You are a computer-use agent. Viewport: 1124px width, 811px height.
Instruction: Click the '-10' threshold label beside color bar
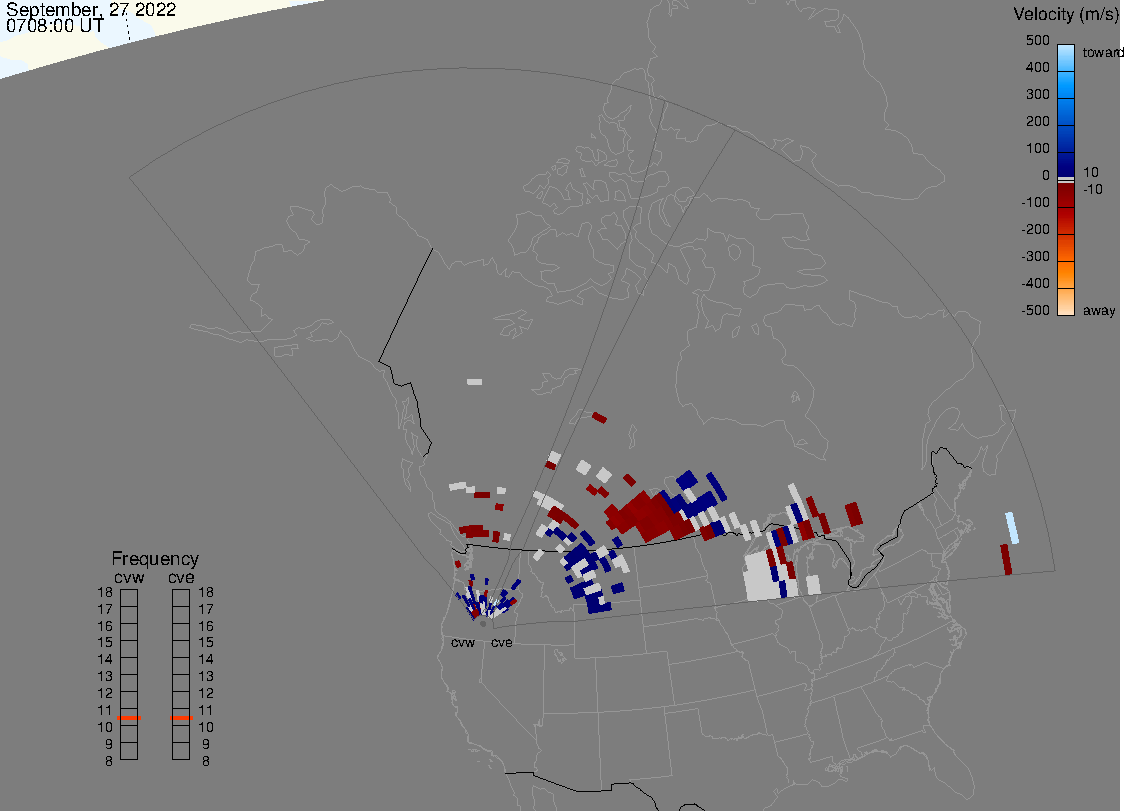(1092, 189)
